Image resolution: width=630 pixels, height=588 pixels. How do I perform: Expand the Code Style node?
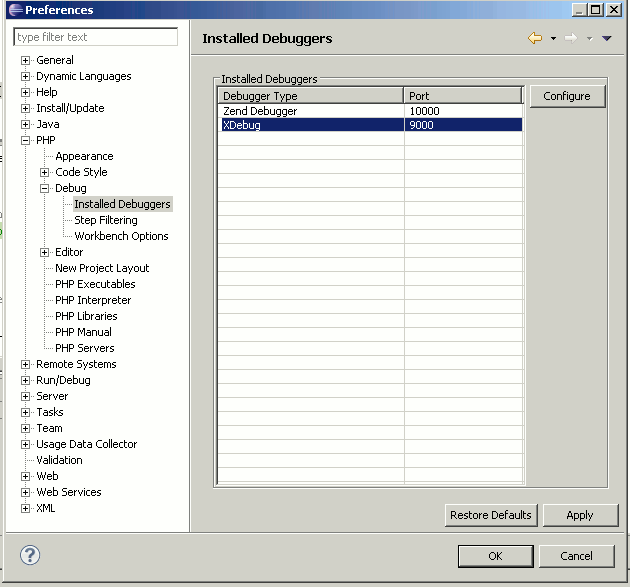(45, 172)
